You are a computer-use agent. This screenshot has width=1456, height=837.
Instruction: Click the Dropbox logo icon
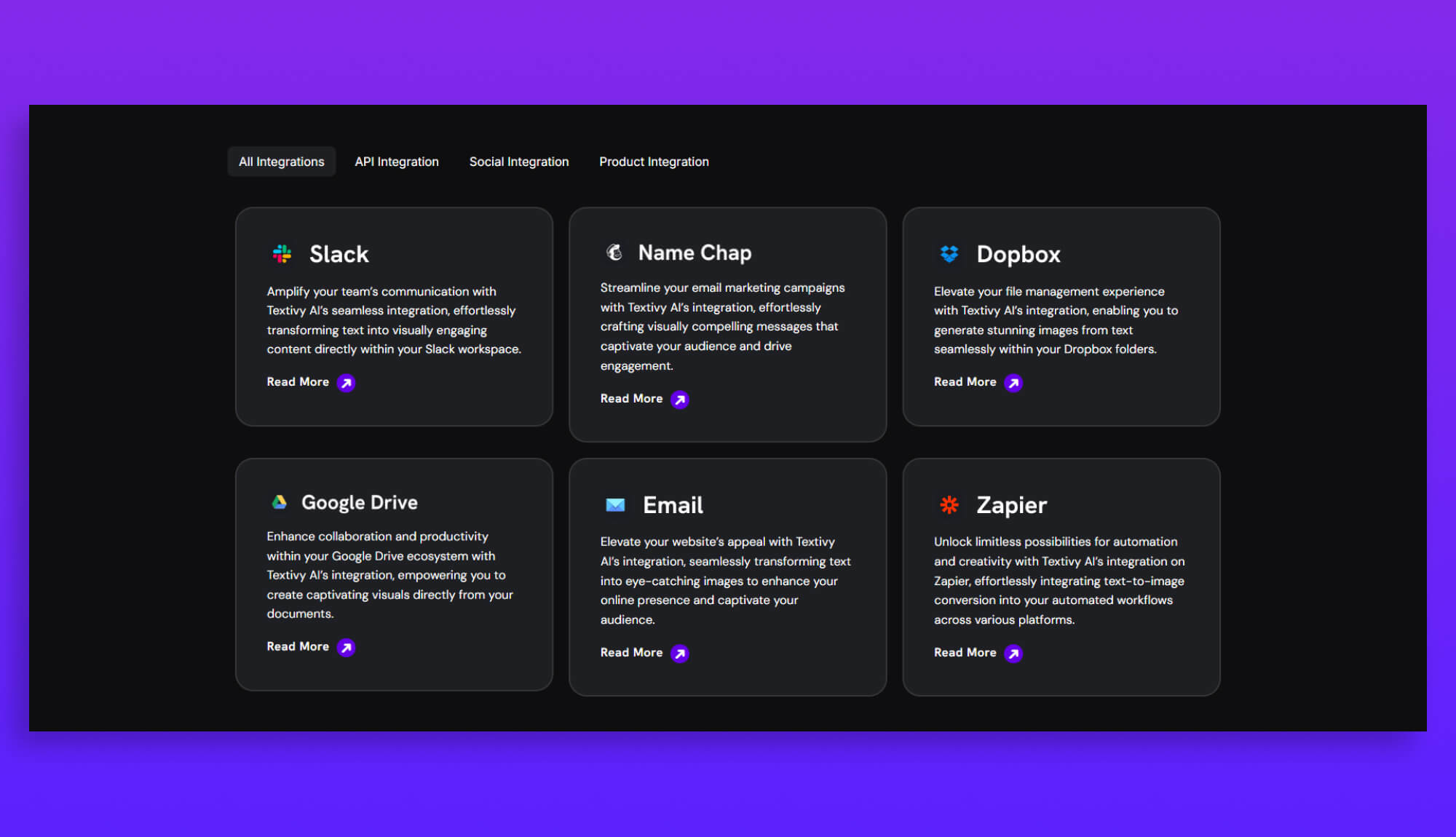(x=949, y=253)
